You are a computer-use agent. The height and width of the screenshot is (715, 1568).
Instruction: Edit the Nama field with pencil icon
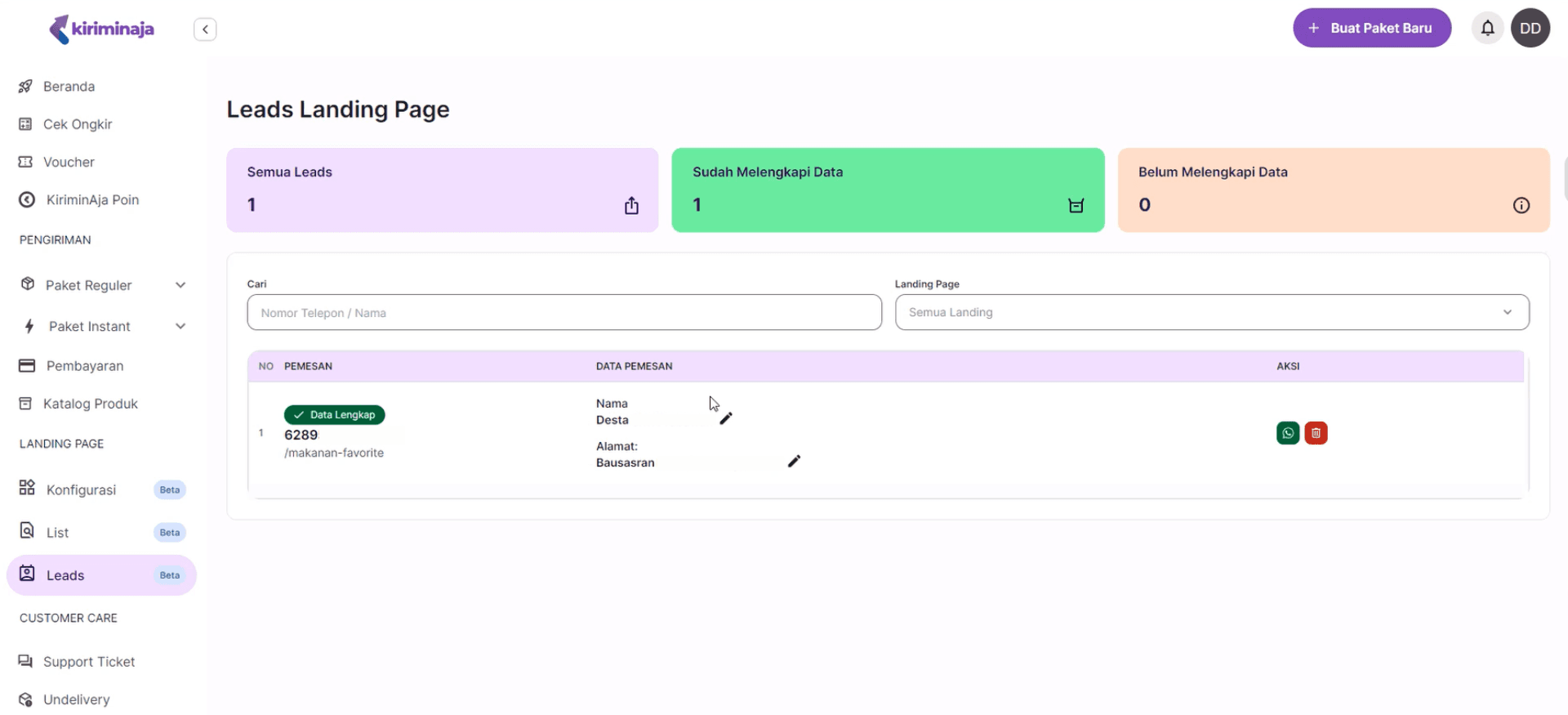point(726,418)
